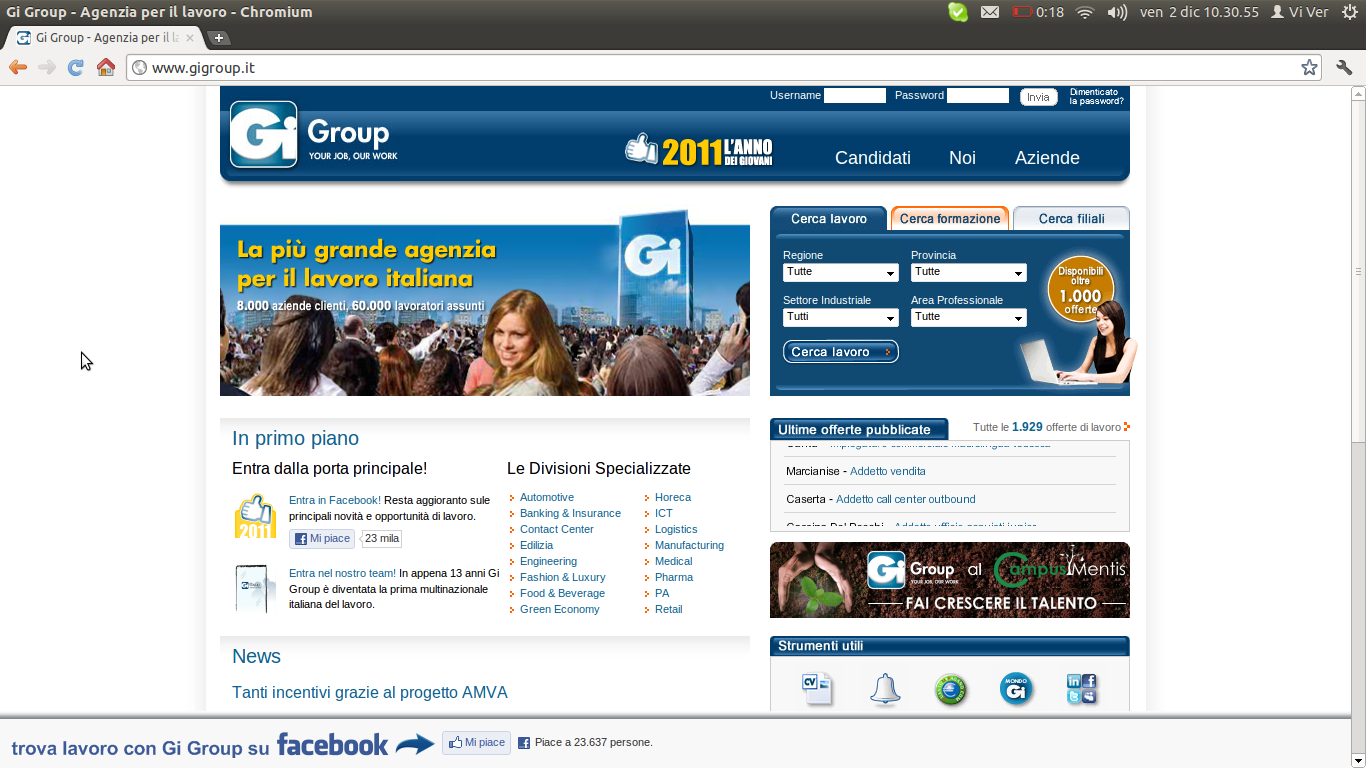Open the volume speaker indicator
1366x768 pixels.
(1117, 12)
